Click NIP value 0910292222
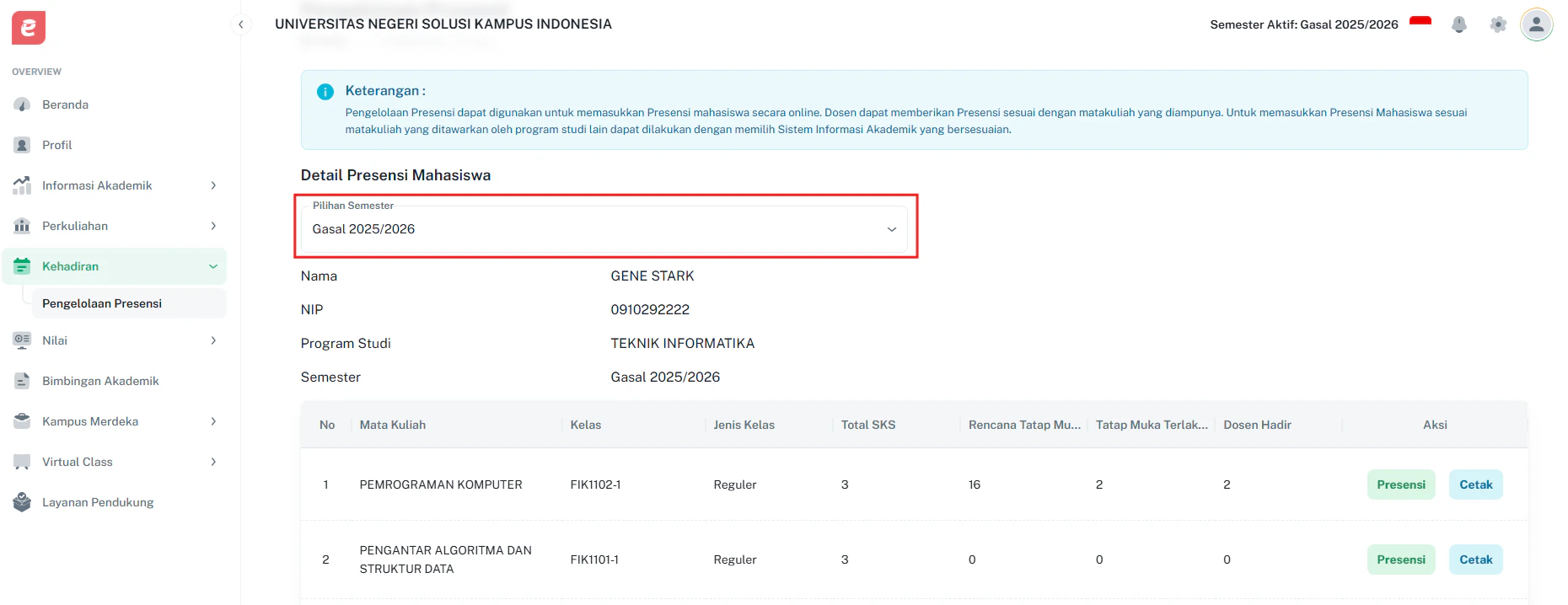 pyautogui.click(x=650, y=310)
